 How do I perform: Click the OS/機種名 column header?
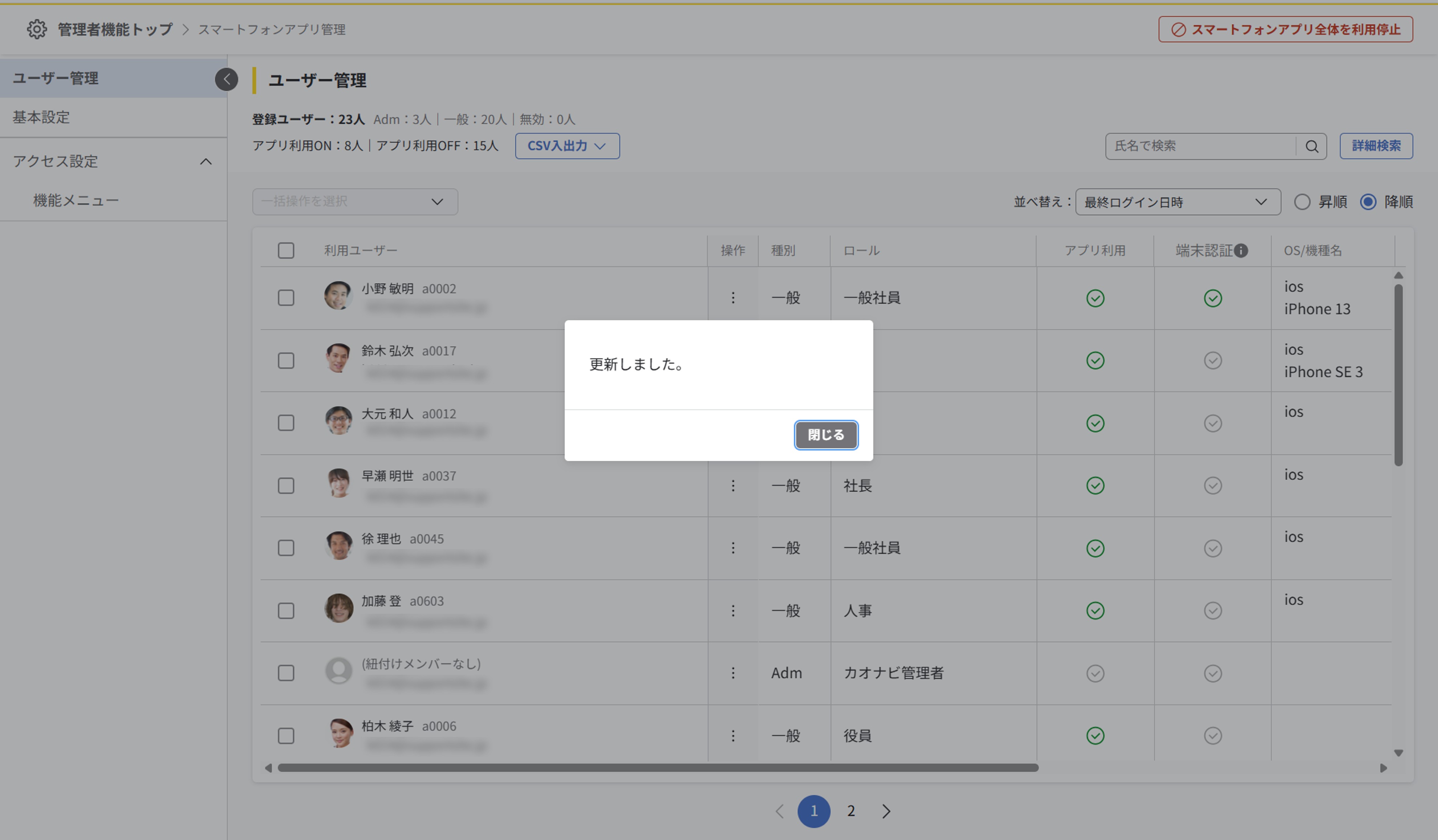(x=1312, y=251)
